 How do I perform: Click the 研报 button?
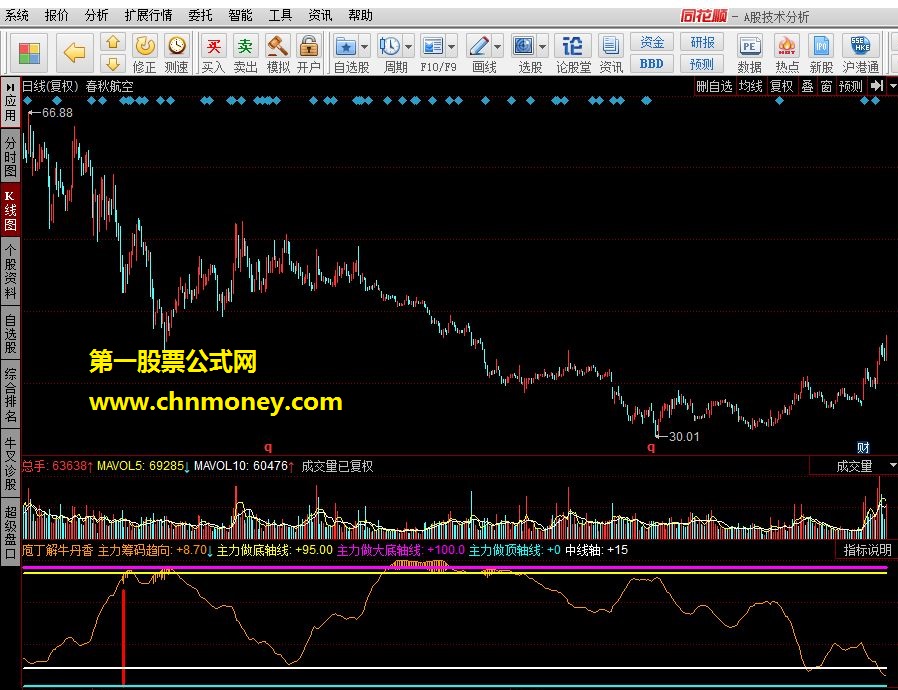[702, 42]
